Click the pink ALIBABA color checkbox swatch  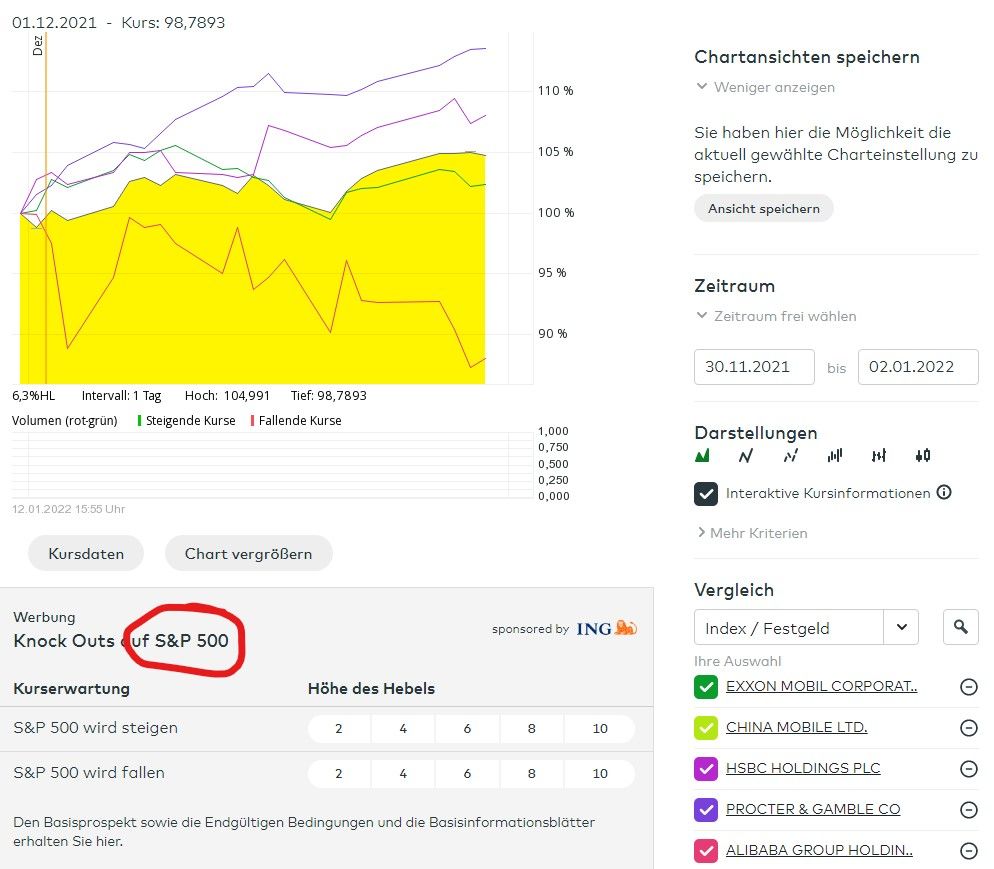point(706,851)
